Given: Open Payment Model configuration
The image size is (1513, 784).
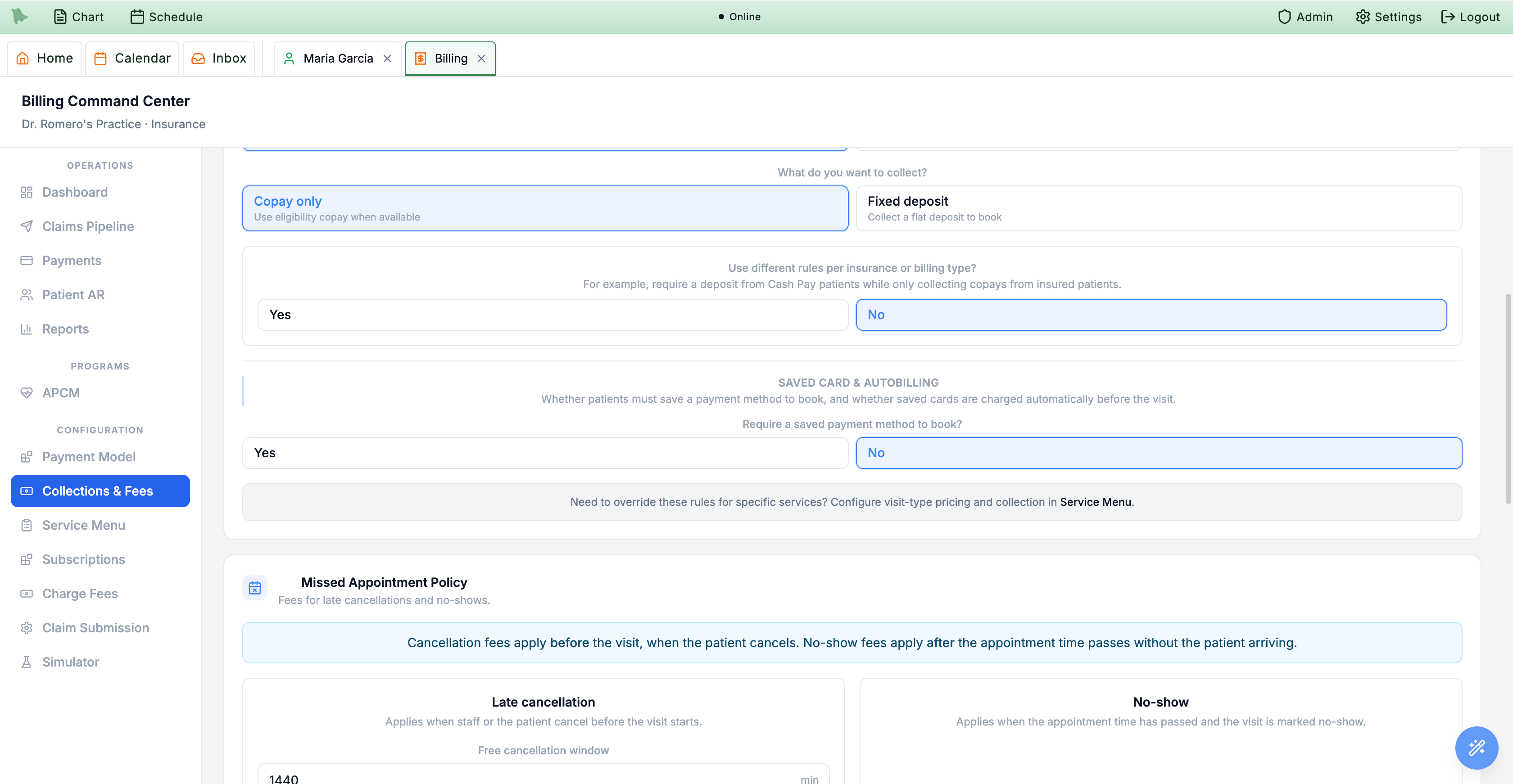Looking at the screenshot, I should (x=100, y=456).
